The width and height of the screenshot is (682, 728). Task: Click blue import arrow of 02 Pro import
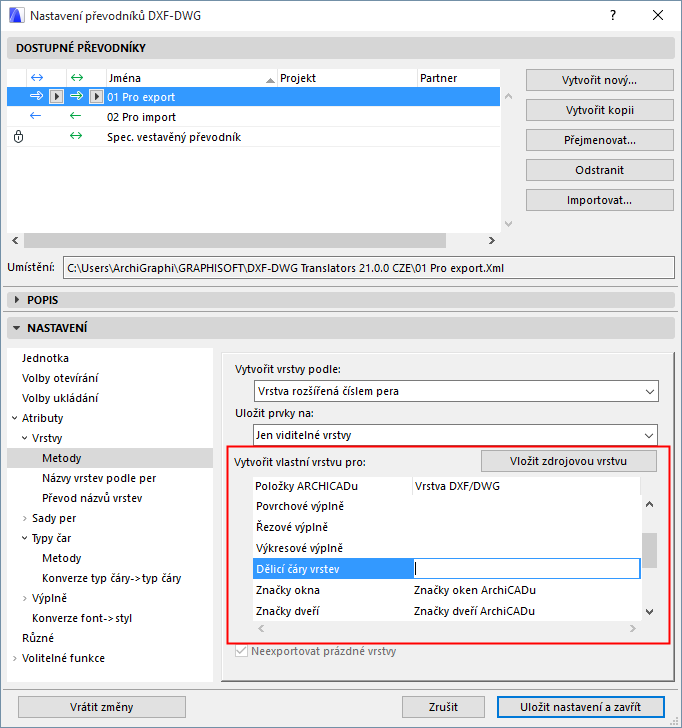[x=35, y=116]
